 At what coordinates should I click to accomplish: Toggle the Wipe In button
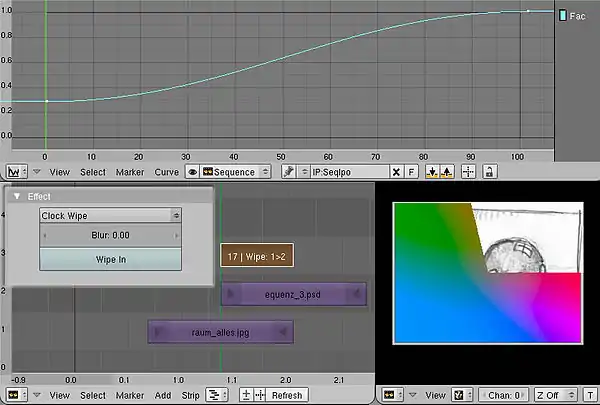(110, 259)
